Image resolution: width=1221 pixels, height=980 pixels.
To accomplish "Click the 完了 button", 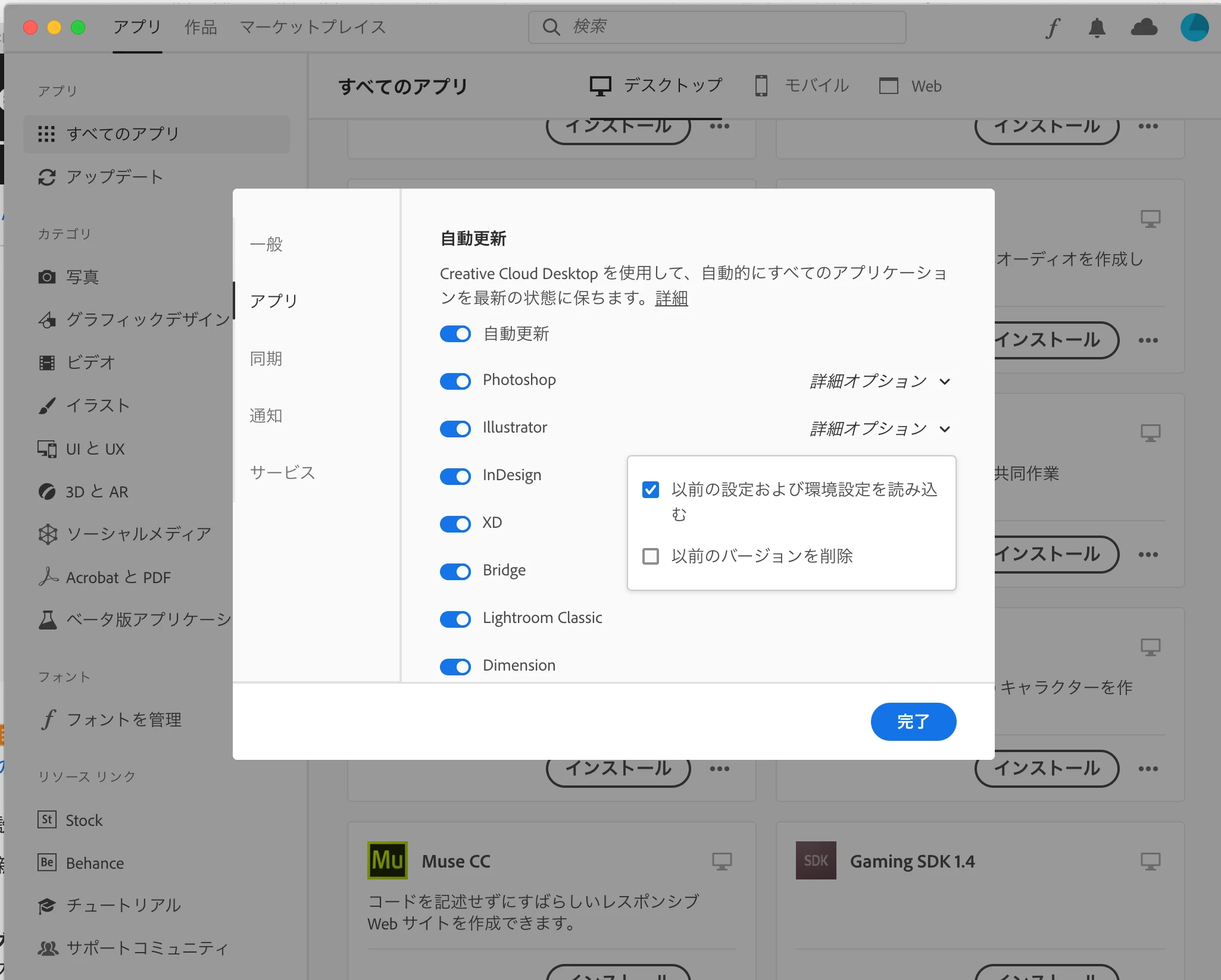I will click(x=913, y=722).
